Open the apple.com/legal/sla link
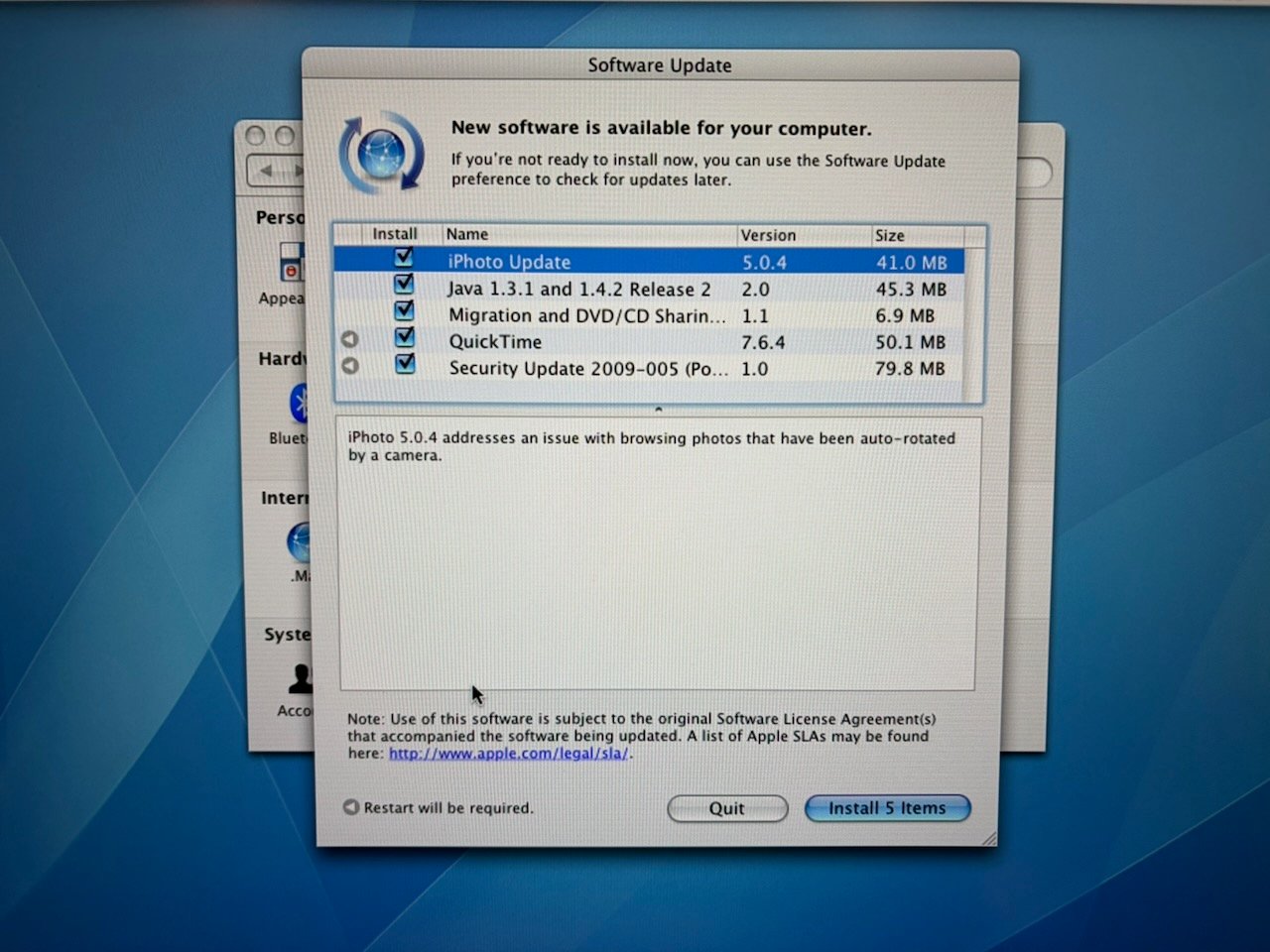The width and height of the screenshot is (1270, 952). point(509,754)
